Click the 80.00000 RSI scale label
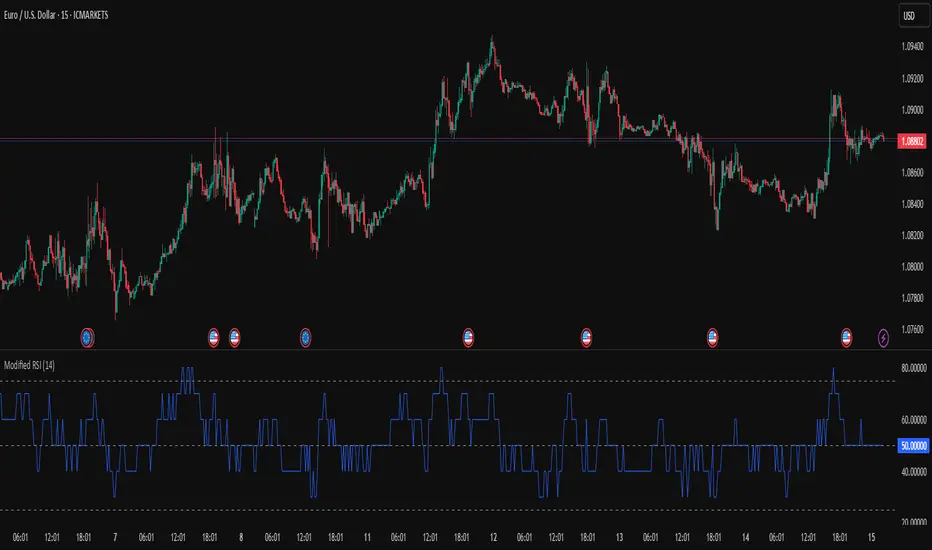 911,368
